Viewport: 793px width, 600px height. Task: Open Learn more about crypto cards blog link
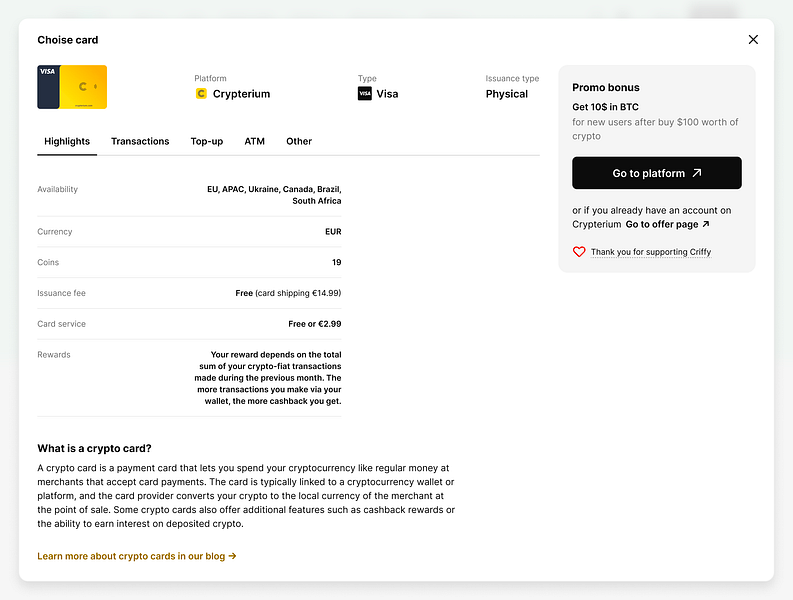coord(137,556)
